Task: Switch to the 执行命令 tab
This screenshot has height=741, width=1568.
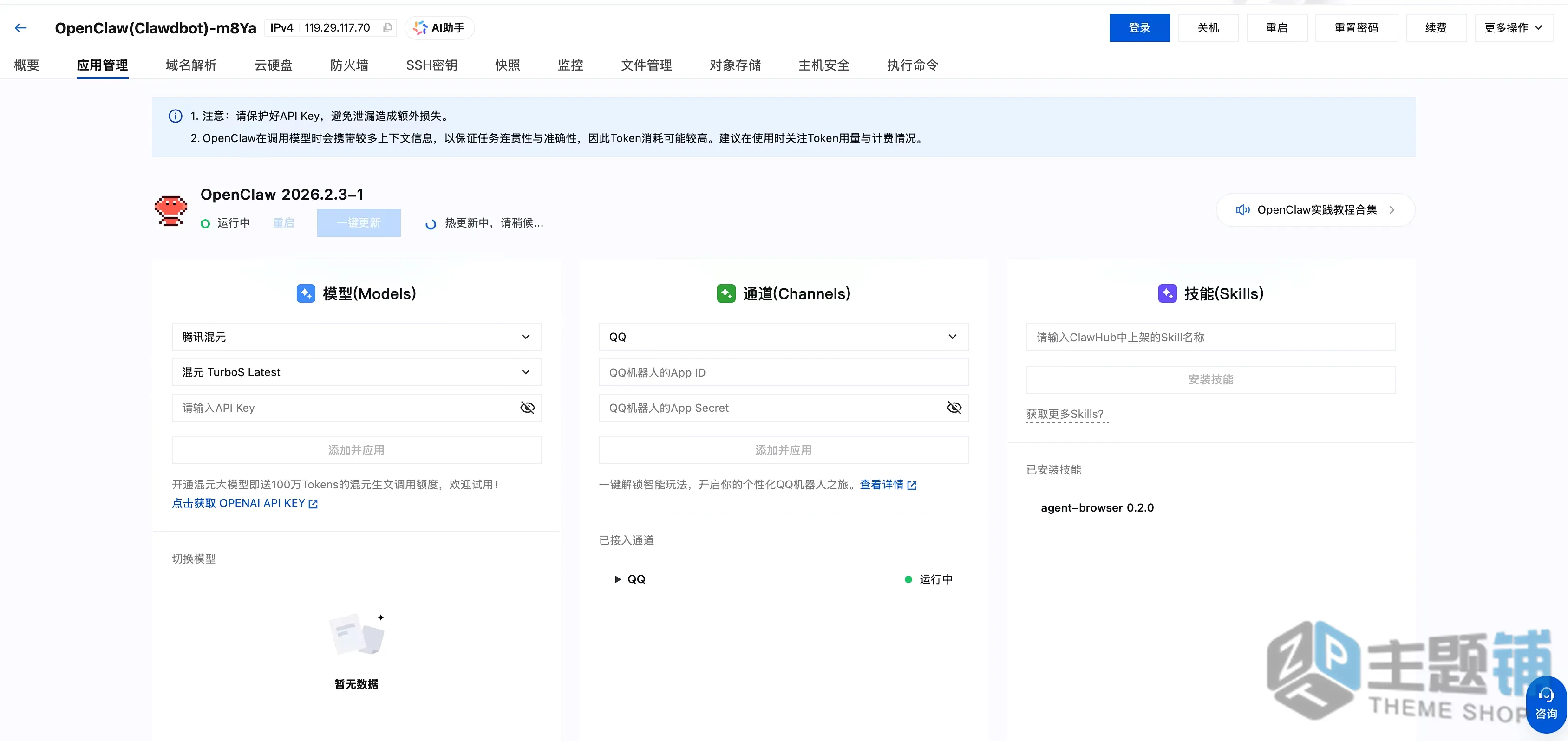Action: click(913, 65)
